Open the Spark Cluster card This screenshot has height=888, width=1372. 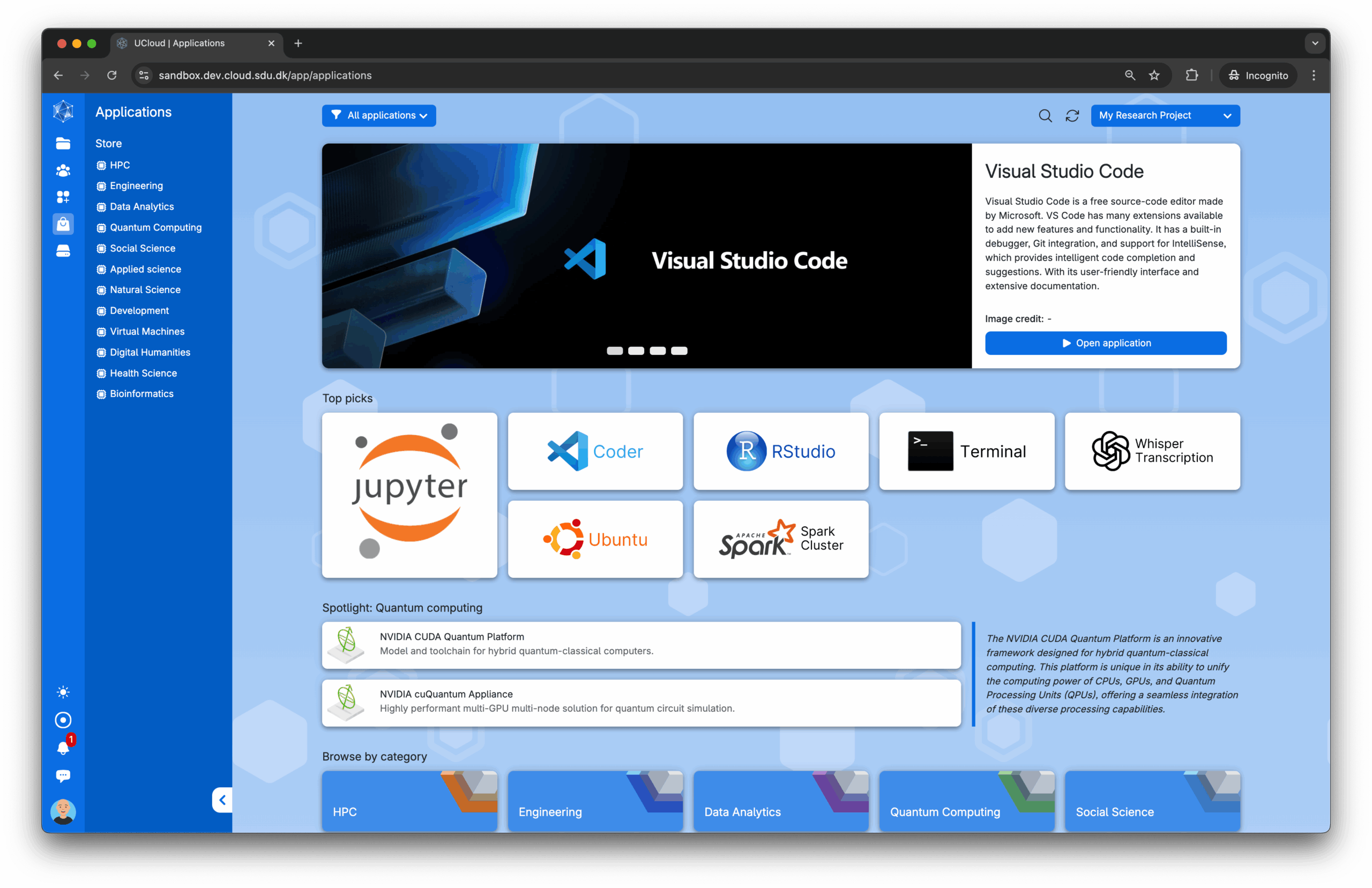coord(780,539)
